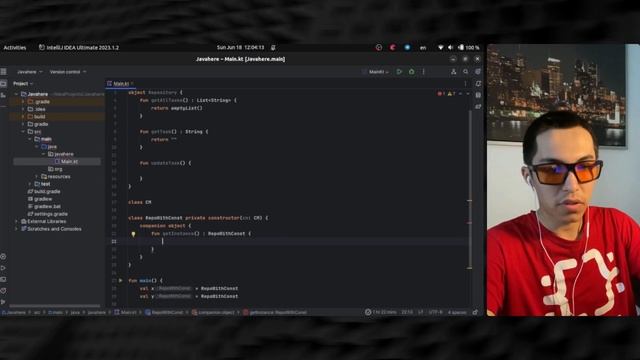
Task: Click the volume speaker icon
Action: coord(451,48)
